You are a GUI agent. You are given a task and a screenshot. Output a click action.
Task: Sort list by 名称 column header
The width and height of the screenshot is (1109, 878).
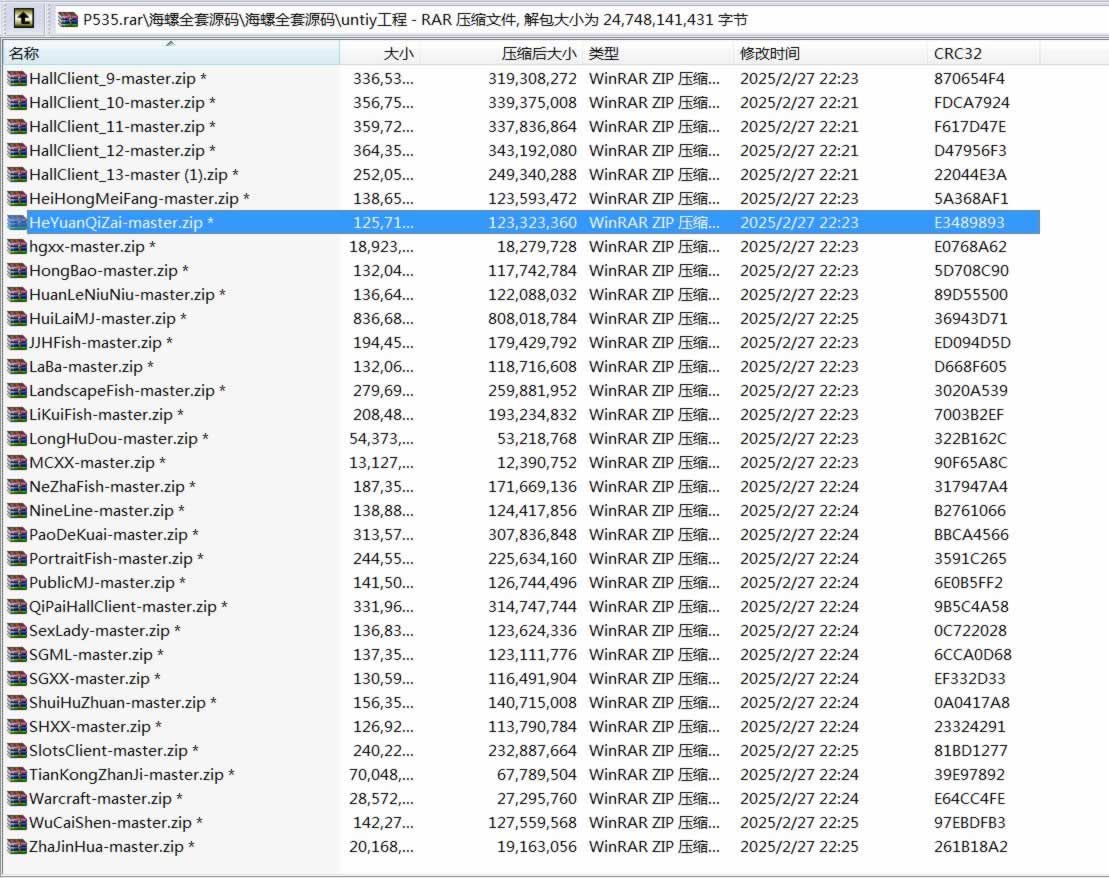click(170, 53)
